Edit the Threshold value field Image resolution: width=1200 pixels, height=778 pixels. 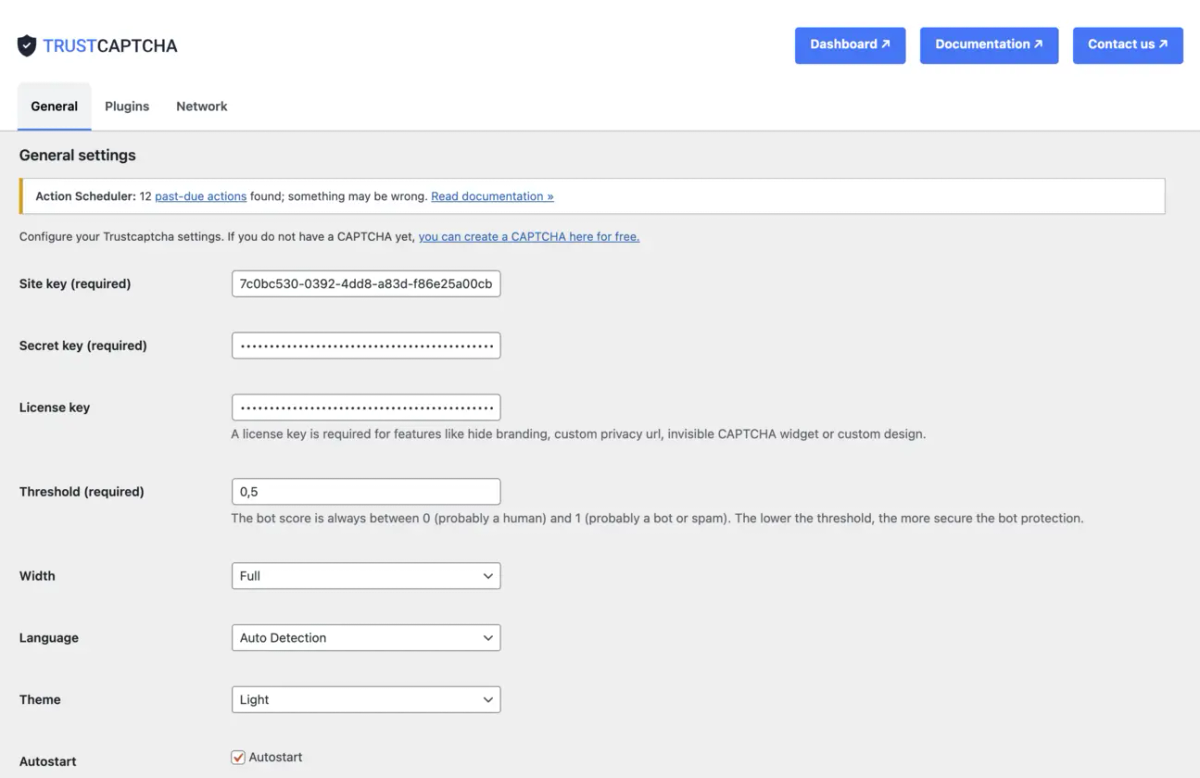click(x=365, y=491)
